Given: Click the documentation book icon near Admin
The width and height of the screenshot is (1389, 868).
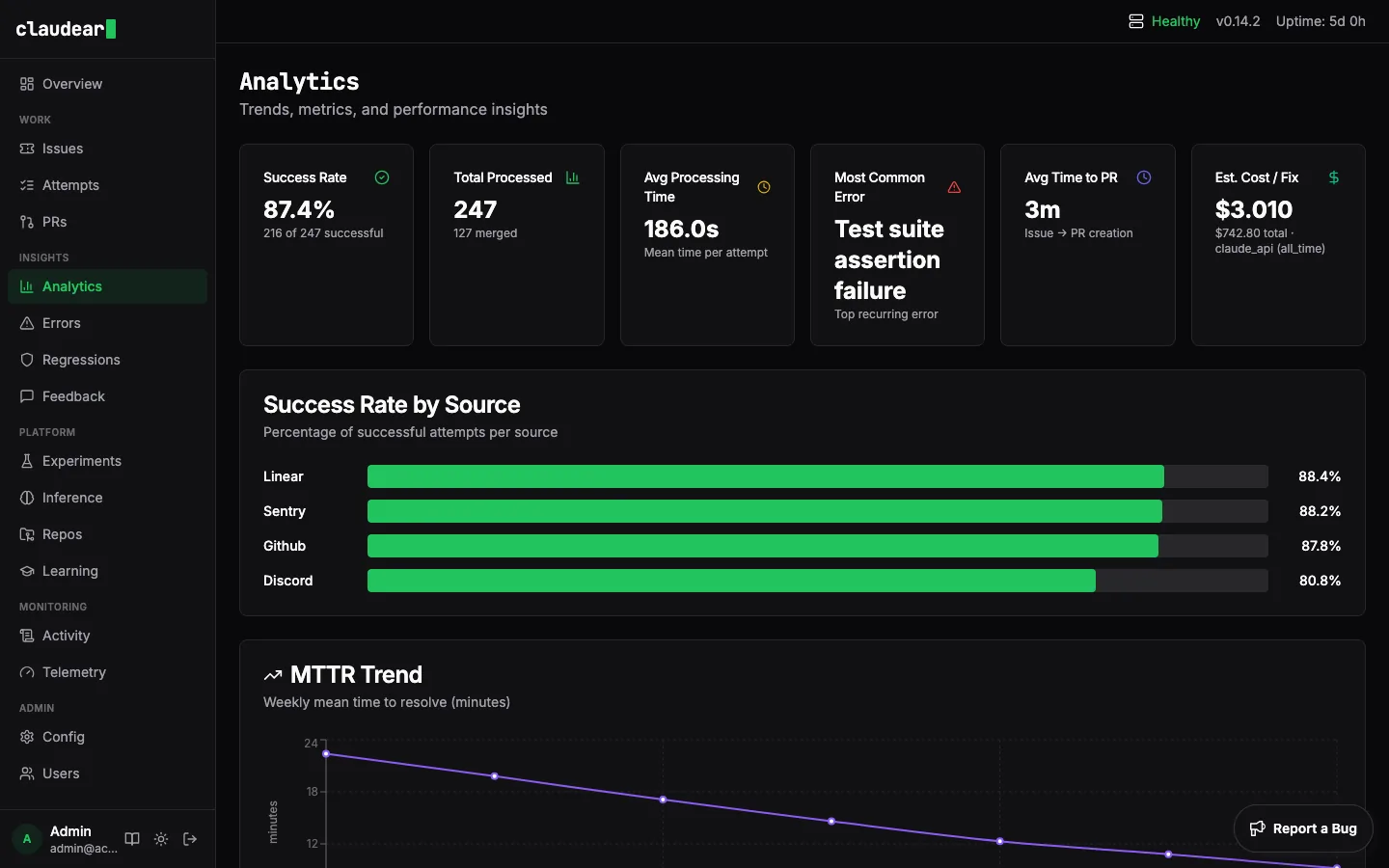Looking at the screenshot, I should pyautogui.click(x=132, y=839).
